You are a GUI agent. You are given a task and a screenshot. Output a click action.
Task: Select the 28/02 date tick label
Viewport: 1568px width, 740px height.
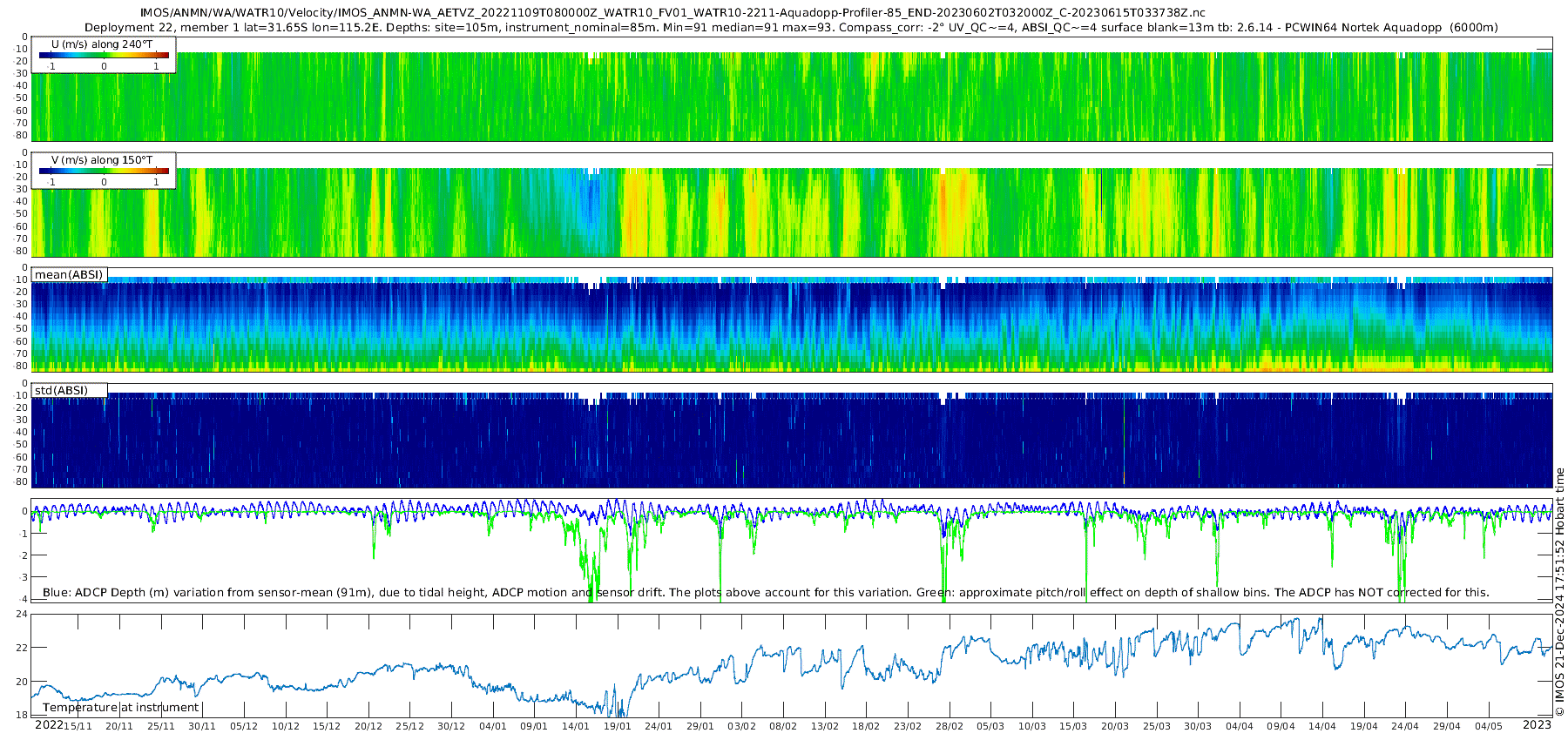[949, 726]
